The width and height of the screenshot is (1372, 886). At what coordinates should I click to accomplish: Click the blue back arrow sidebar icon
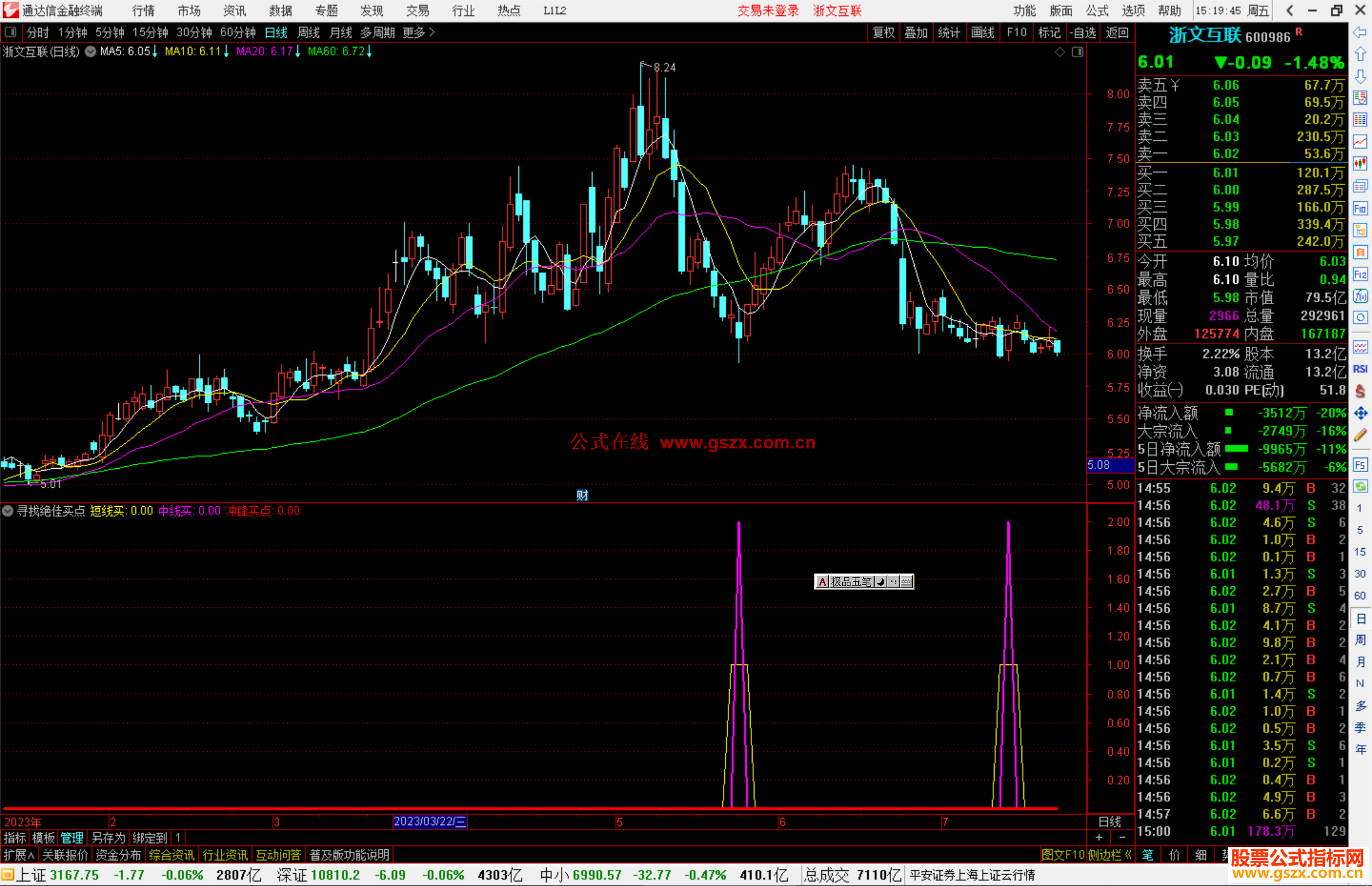[1360, 32]
